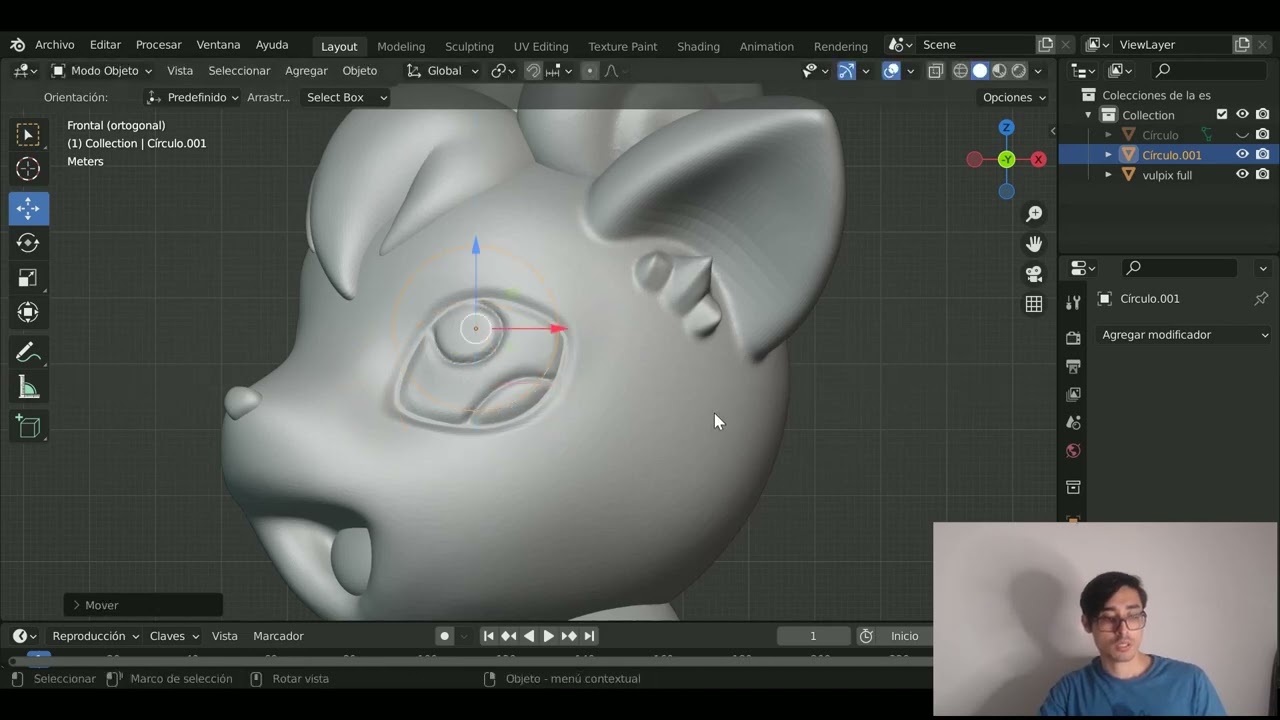Select the Cursor tool
1280x720 pixels.
point(28,169)
